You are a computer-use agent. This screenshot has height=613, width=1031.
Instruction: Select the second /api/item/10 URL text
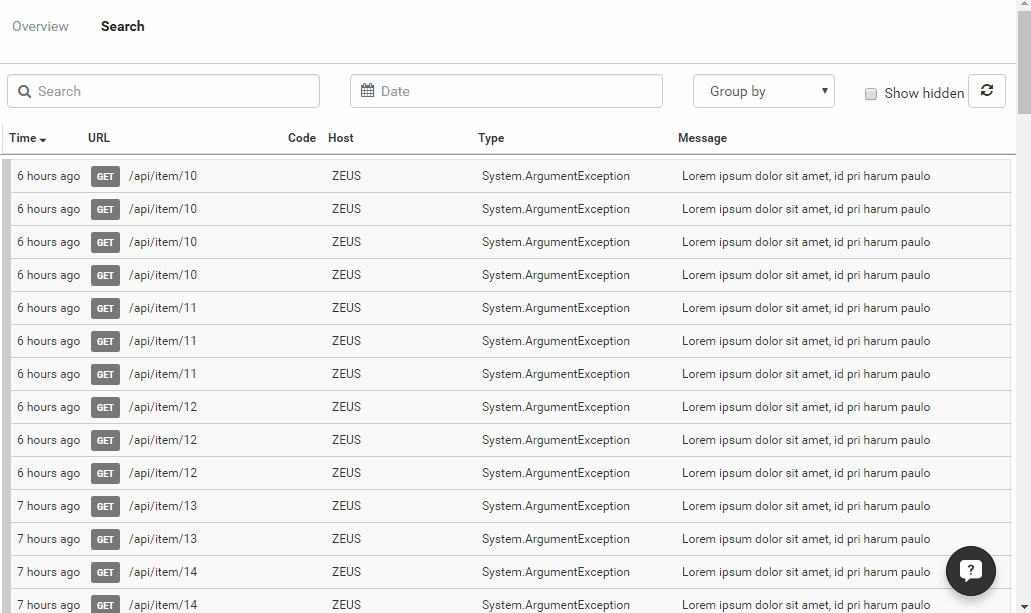[163, 209]
